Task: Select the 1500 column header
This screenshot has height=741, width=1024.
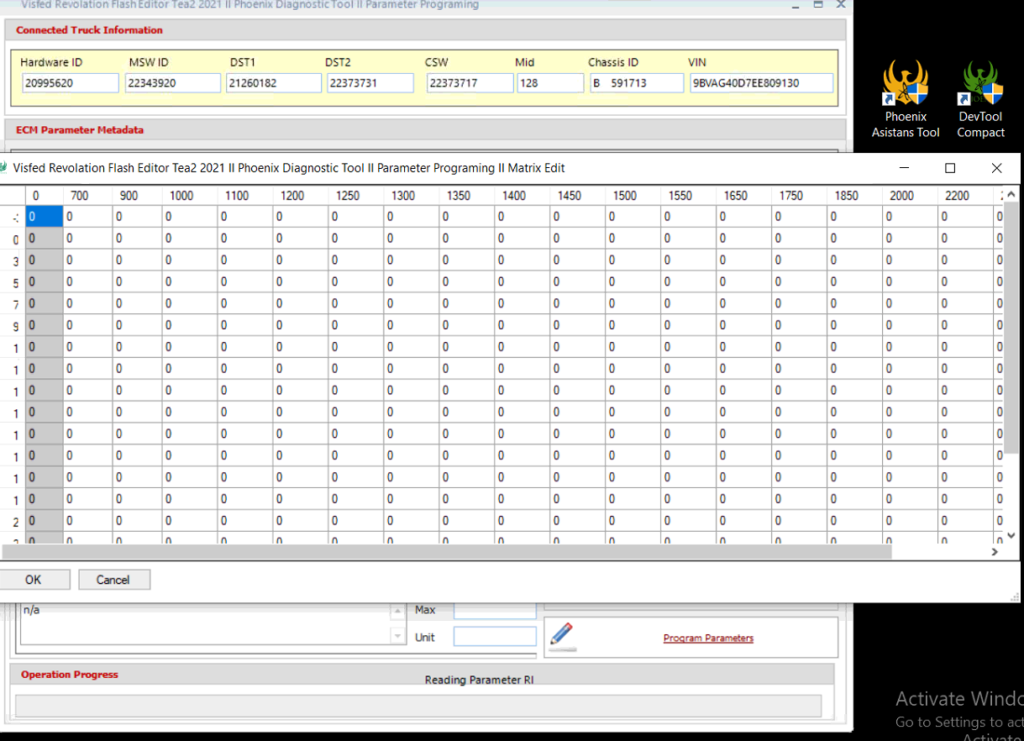Action: [633, 195]
